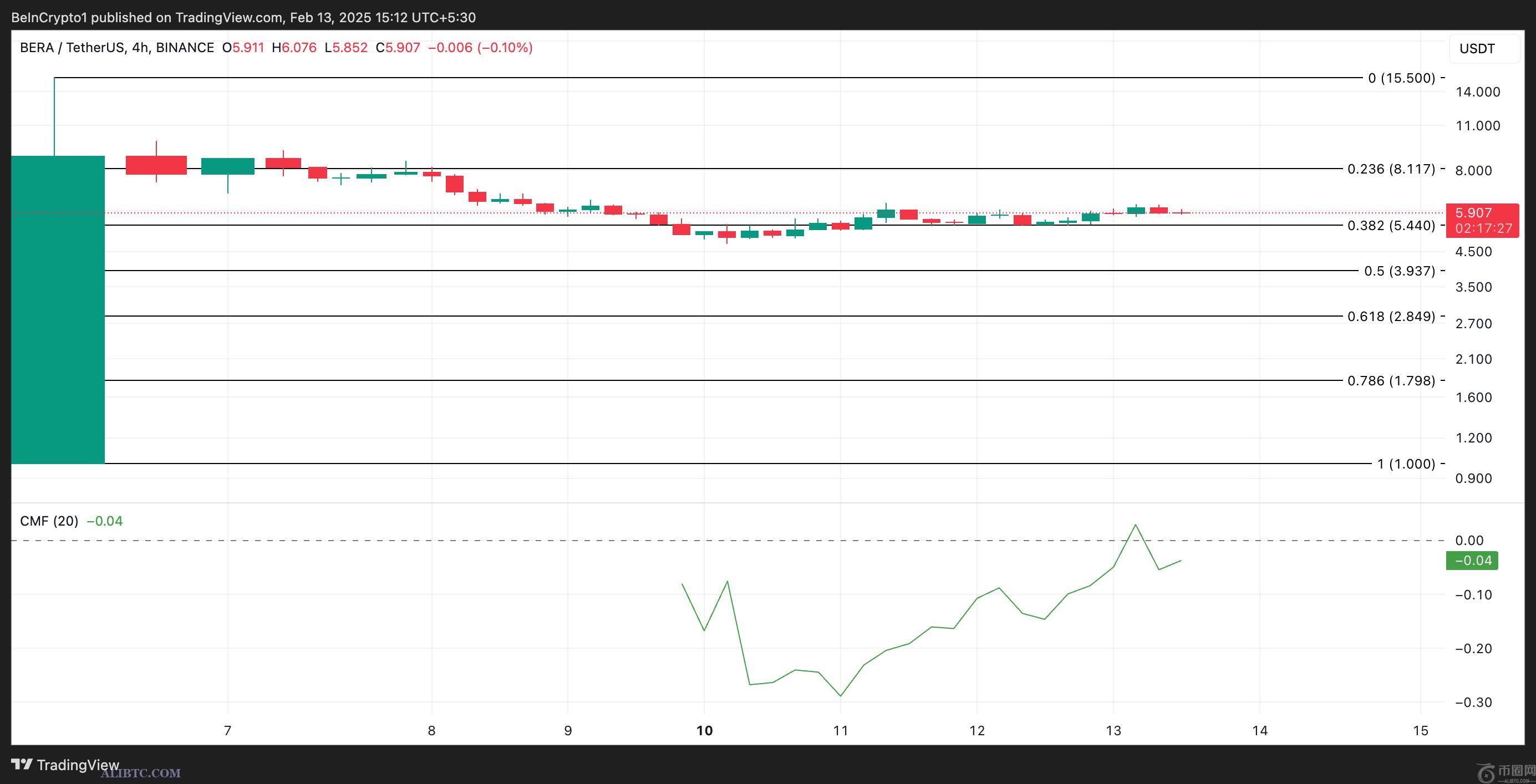Screen dimensions: 1536x784
Task: Click the red 5.907 current price tag
Action: tap(1482, 220)
